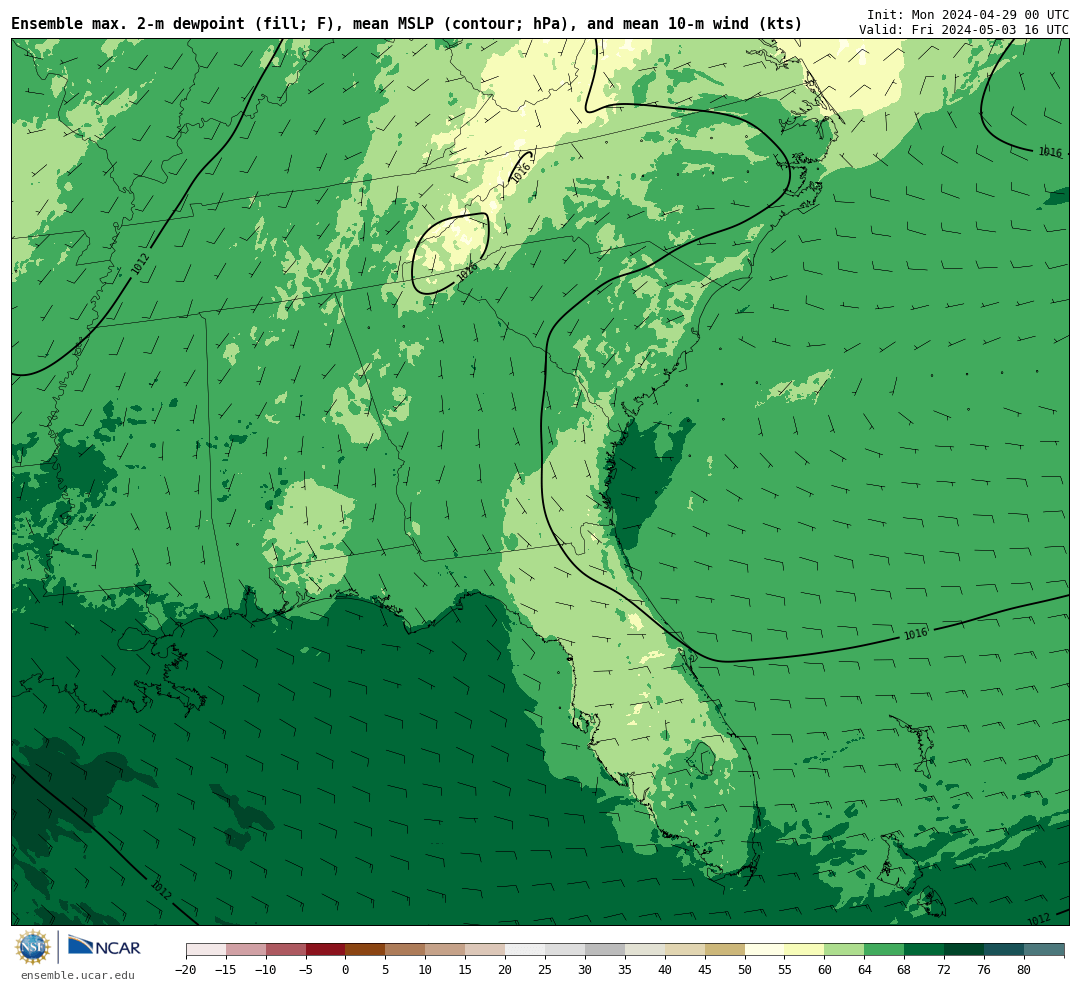
Task: Open the ensemble.ucar.edu link text
Action: (78, 975)
